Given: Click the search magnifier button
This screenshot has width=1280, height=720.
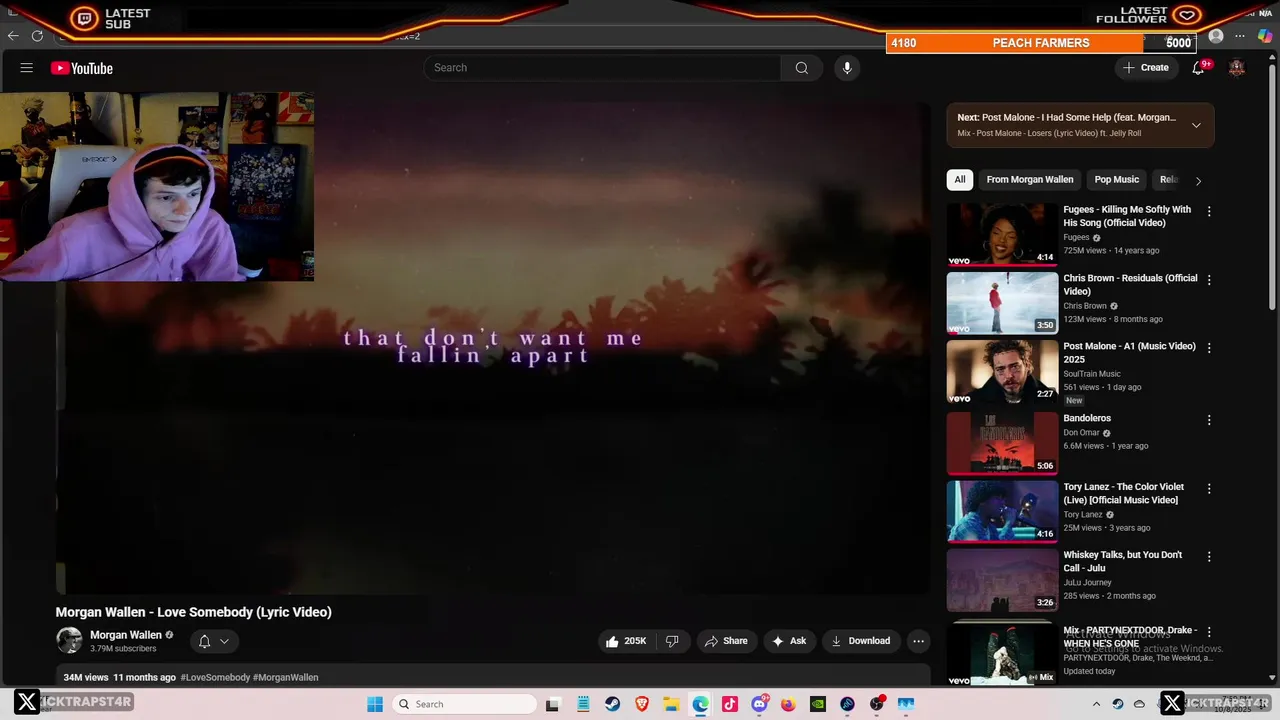Looking at the screenshot, I should [802, 68].
